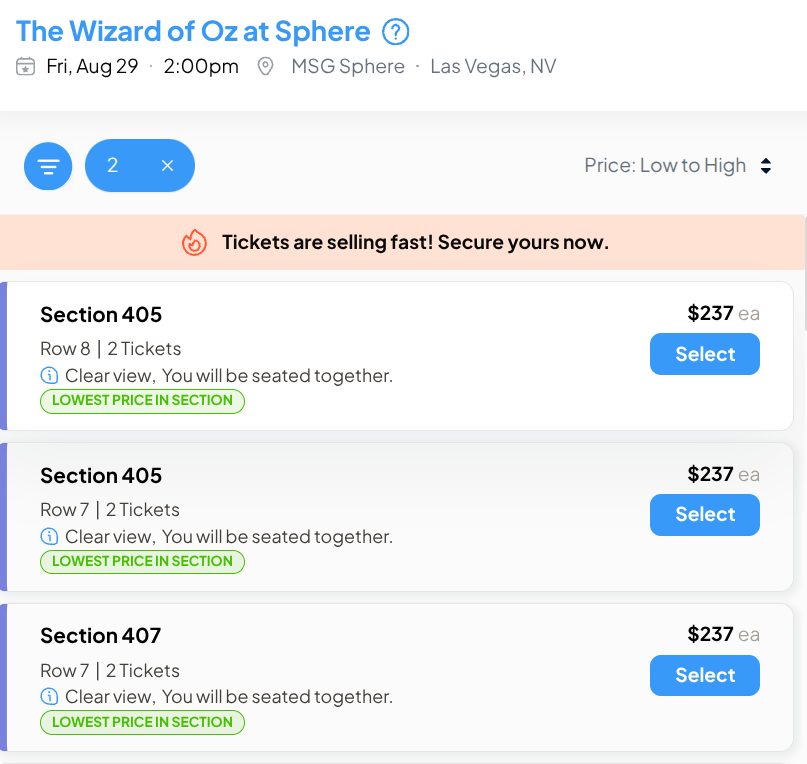Open info icon for Section 405 Row 8
807x764 pixels.
click(49, 375)
